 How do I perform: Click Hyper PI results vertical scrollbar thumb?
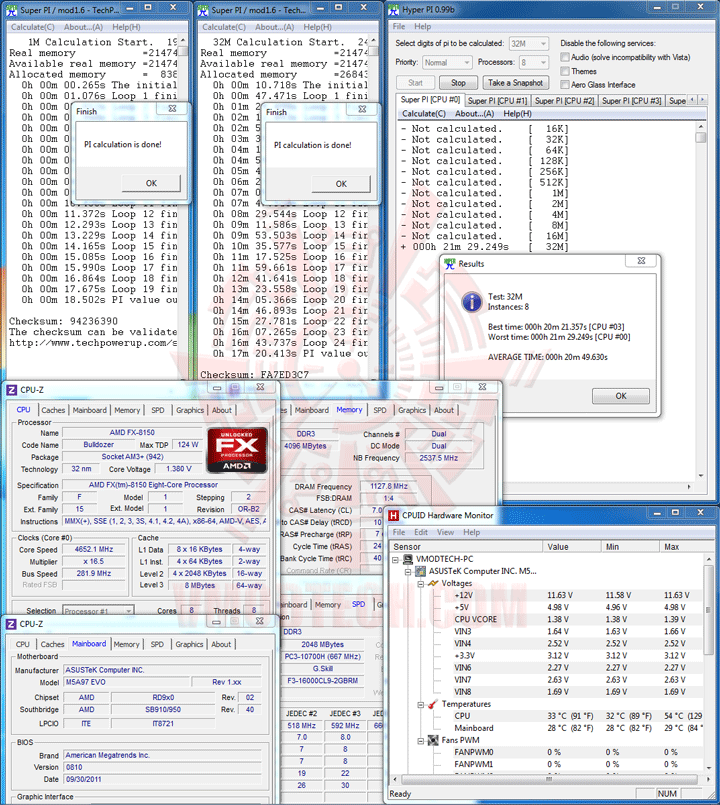700,138
